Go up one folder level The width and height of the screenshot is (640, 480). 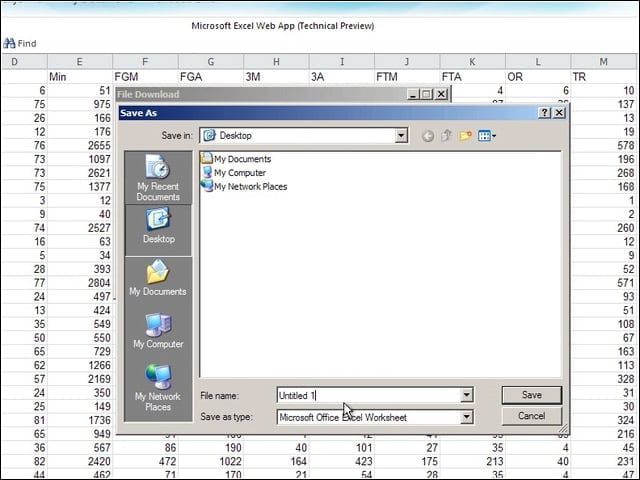coord(446,136)
